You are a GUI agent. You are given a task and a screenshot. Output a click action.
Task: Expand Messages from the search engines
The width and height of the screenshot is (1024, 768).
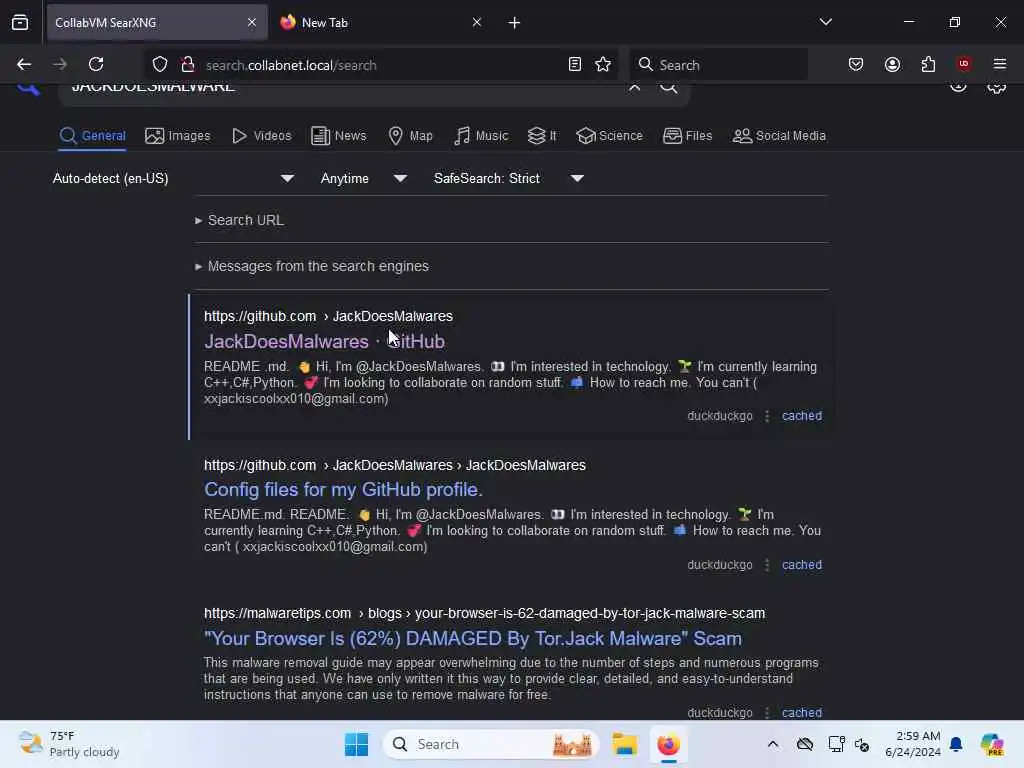[x=312, y=266]
